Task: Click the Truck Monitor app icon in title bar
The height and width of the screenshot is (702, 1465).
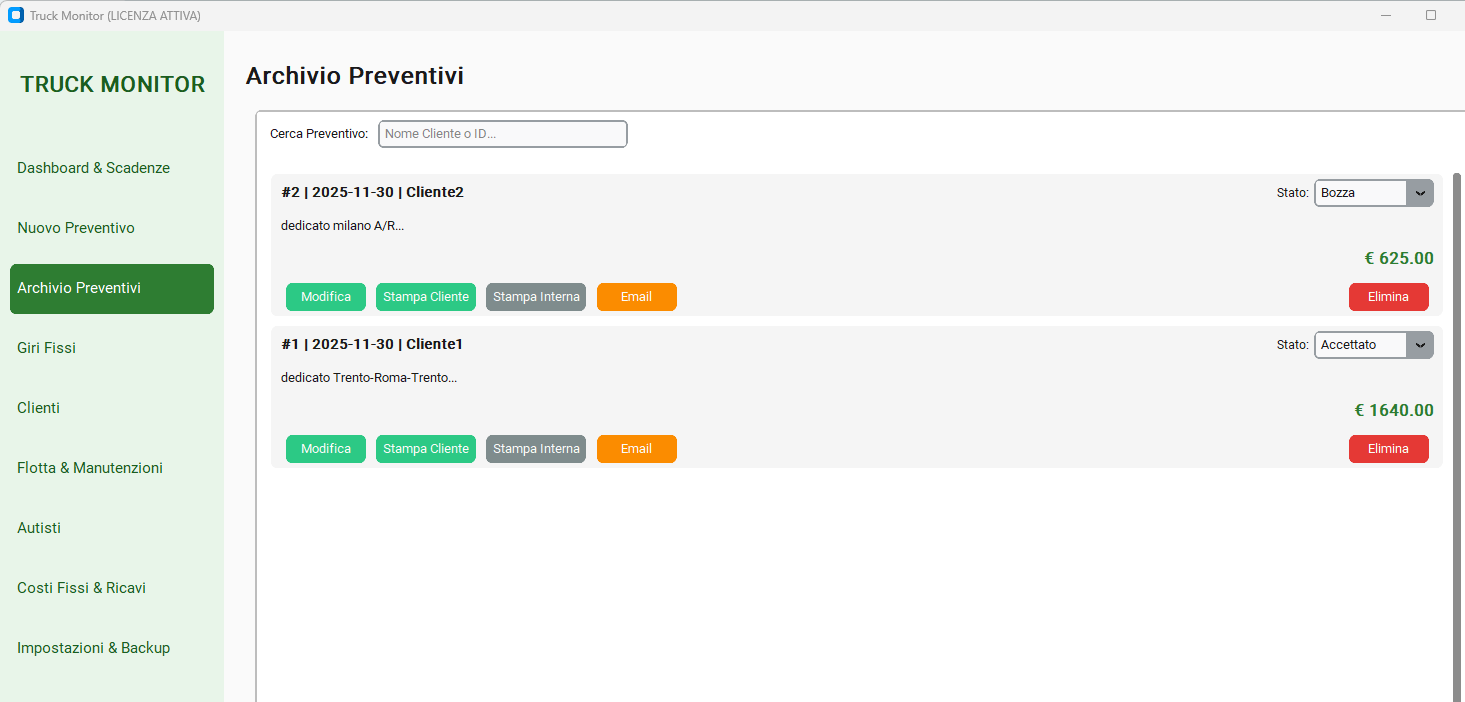Action: tap(15, 15)
